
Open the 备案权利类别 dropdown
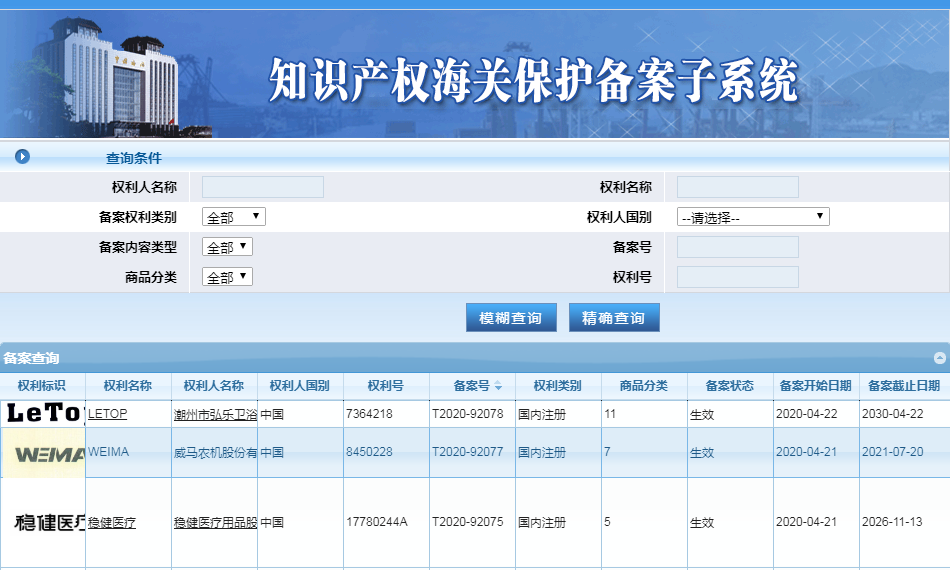233,217
